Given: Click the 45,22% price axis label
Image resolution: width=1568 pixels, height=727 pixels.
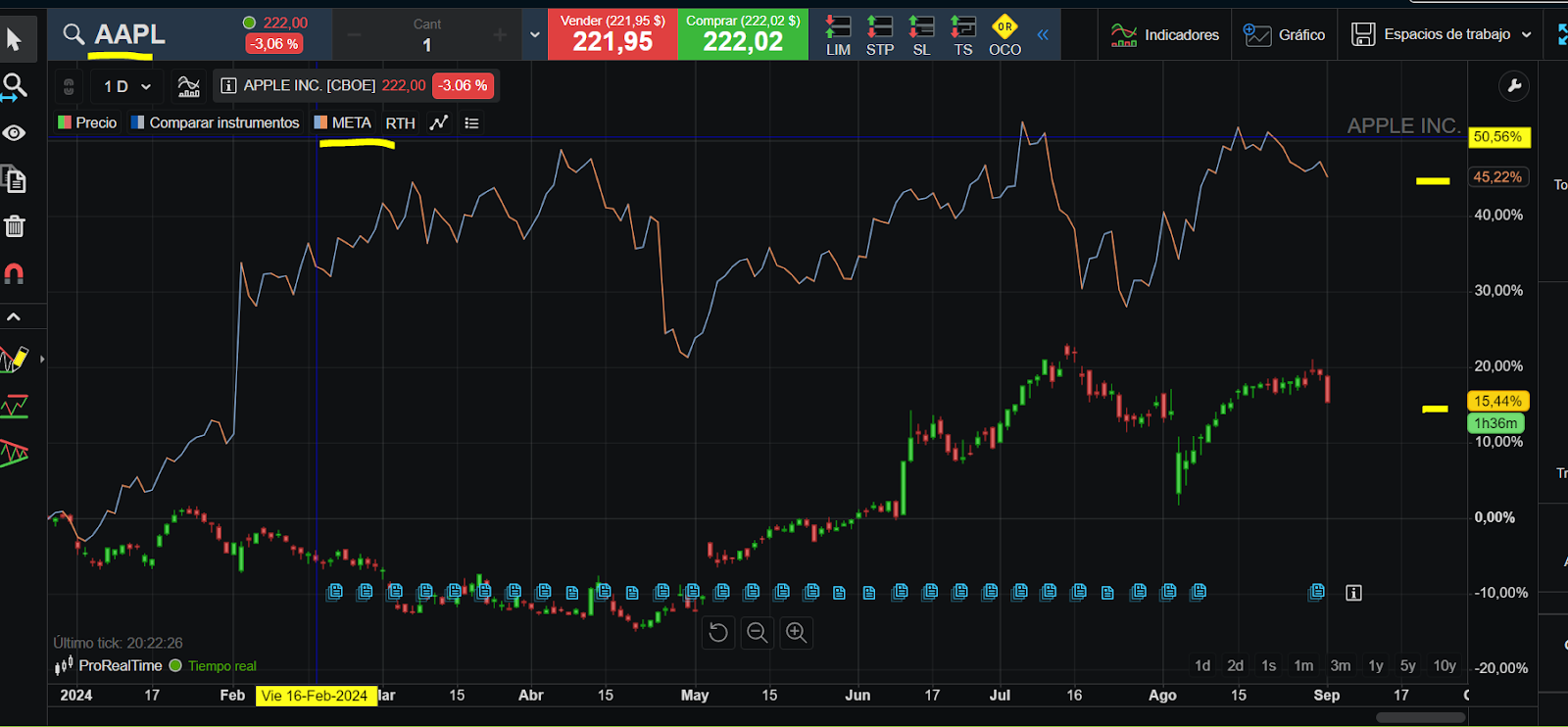Looking at the screenshot, I should click(1497, 177).
